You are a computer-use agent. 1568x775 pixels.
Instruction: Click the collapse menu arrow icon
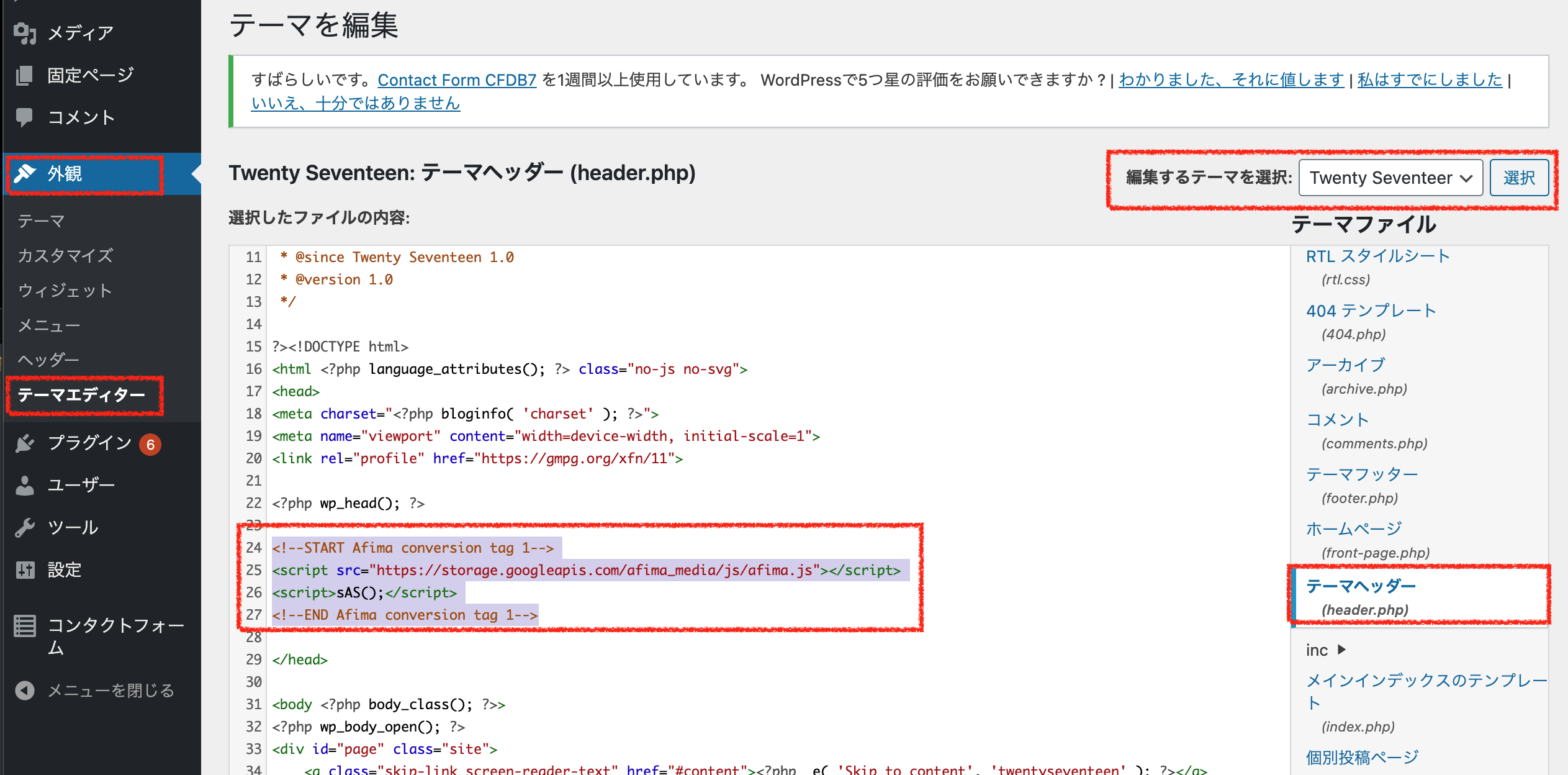click(25, 691)
